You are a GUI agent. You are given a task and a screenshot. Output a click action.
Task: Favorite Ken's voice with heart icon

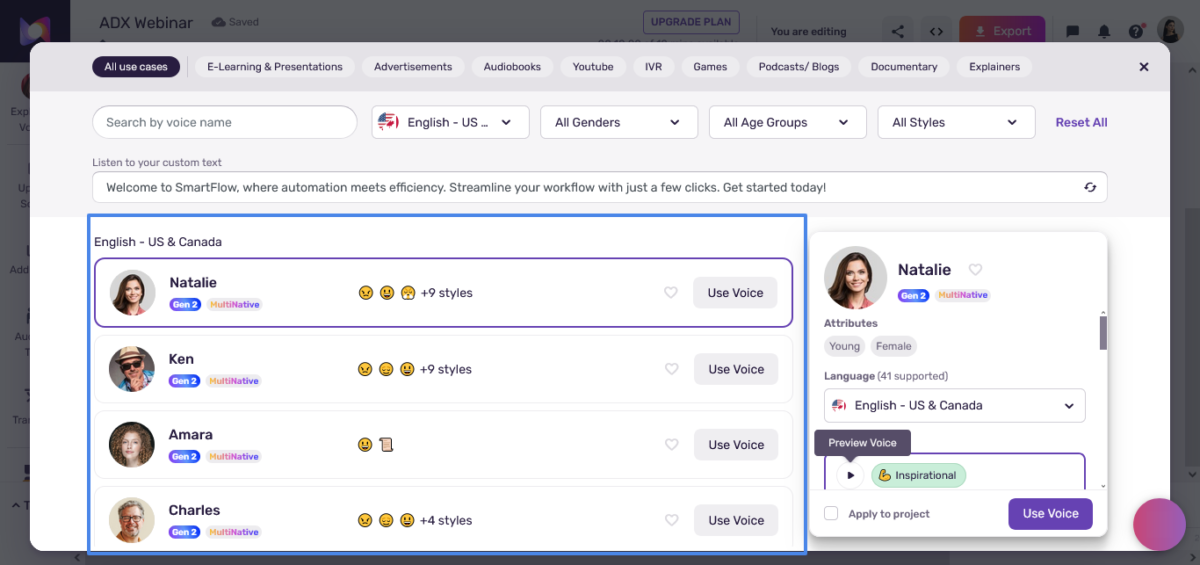pos(671,369)
